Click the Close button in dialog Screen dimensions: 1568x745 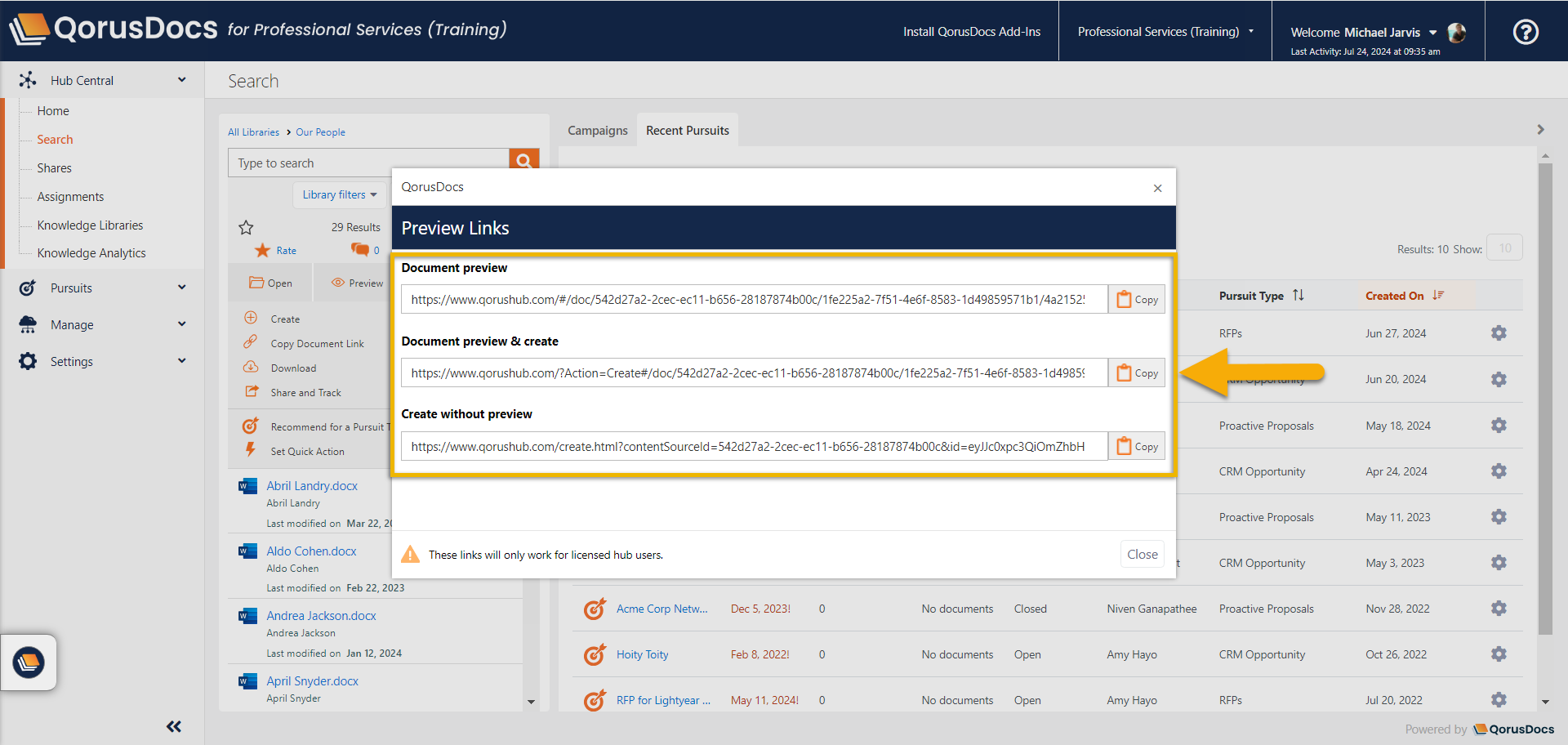pos(1143,554)
